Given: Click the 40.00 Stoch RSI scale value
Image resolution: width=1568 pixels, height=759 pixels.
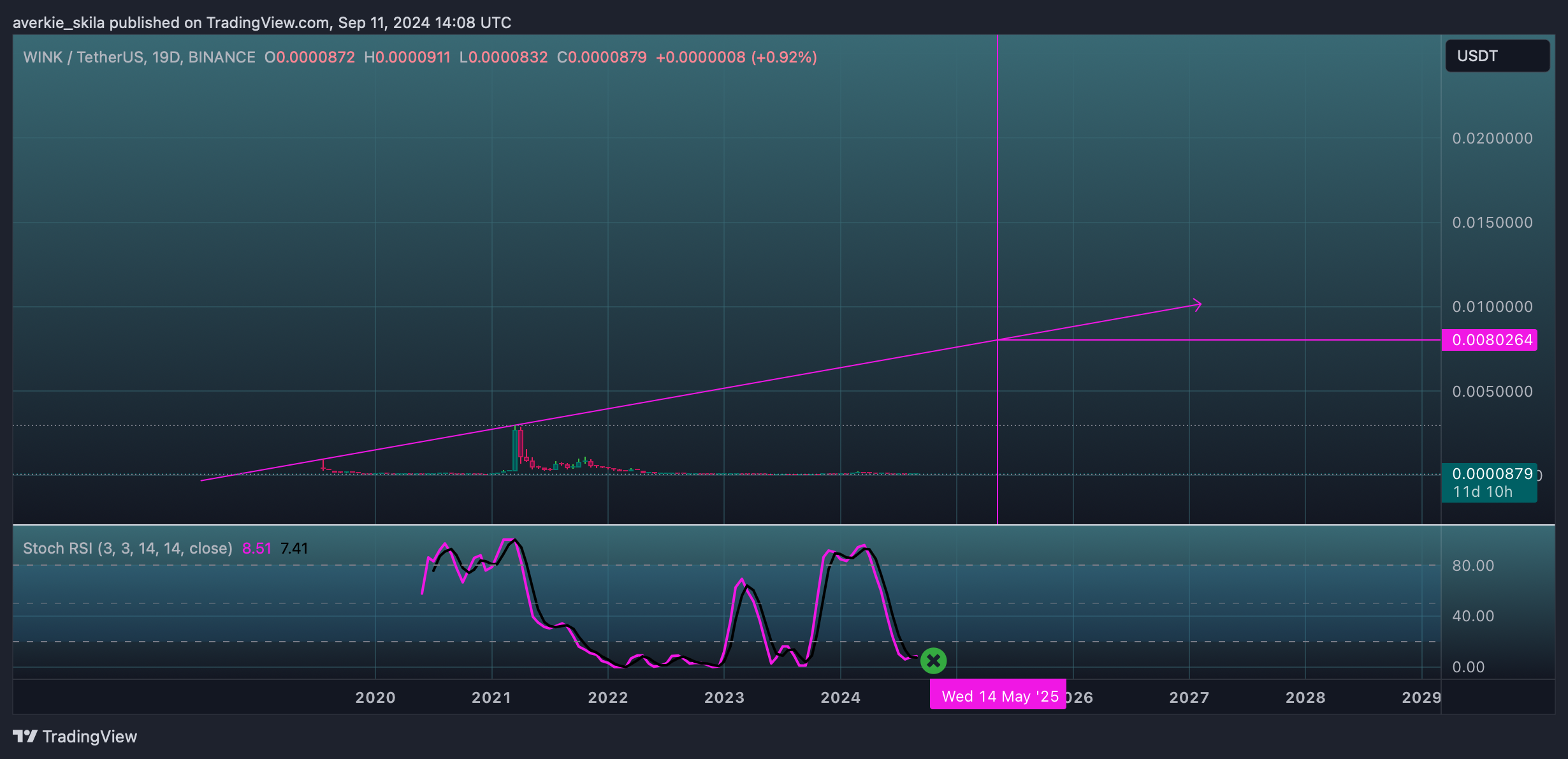Looking at the screenshot, I should pyautogui.click(x=1473, y=616).
